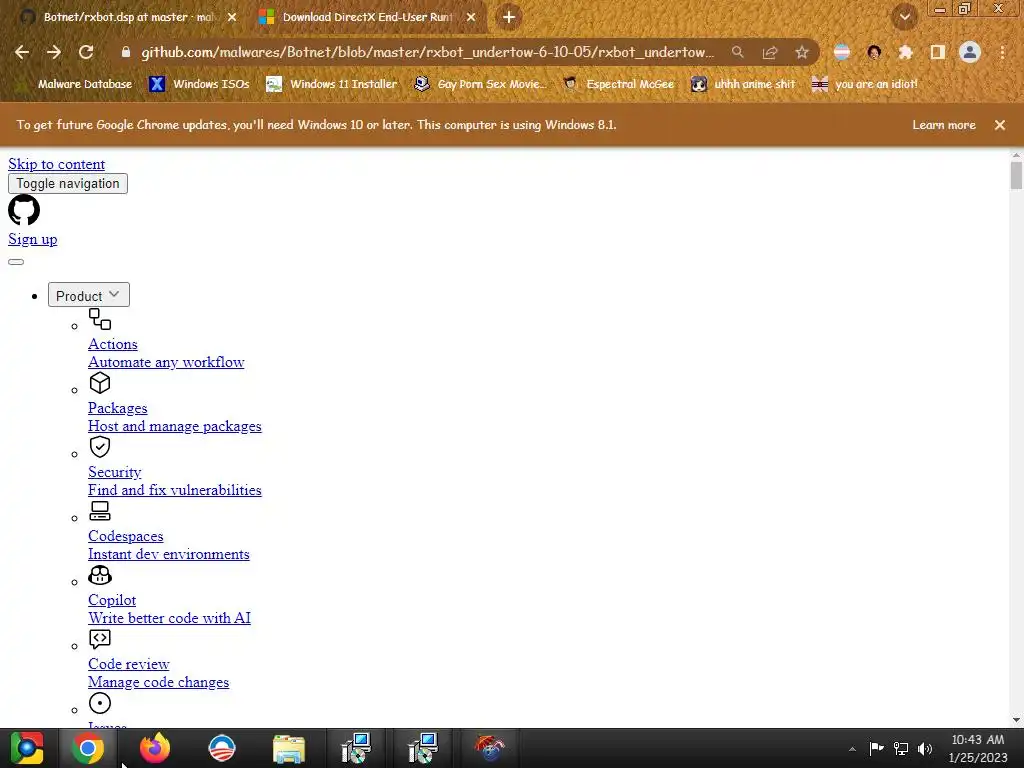Open Chrome from the taskbar

click(88, 748)
